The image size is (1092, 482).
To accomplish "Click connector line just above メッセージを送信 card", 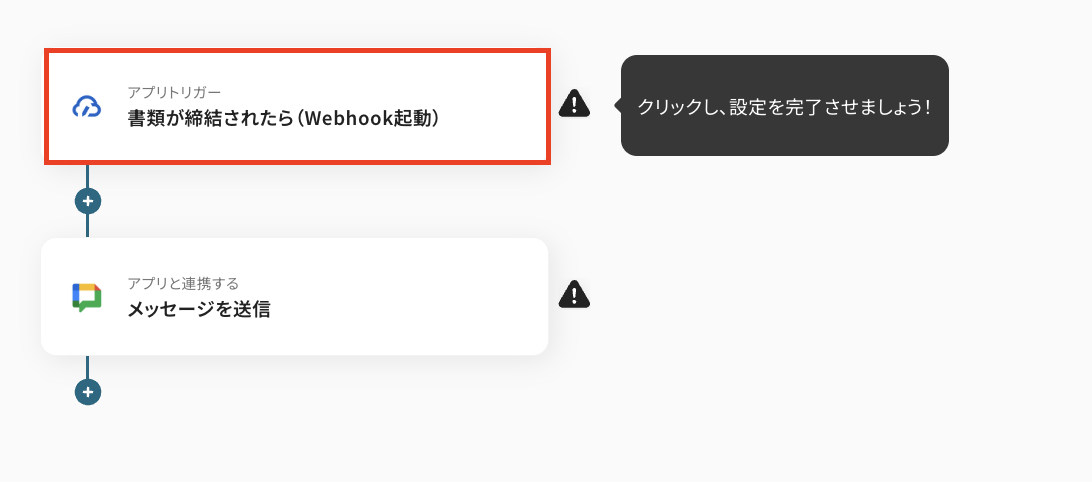I will coord(87,226).
